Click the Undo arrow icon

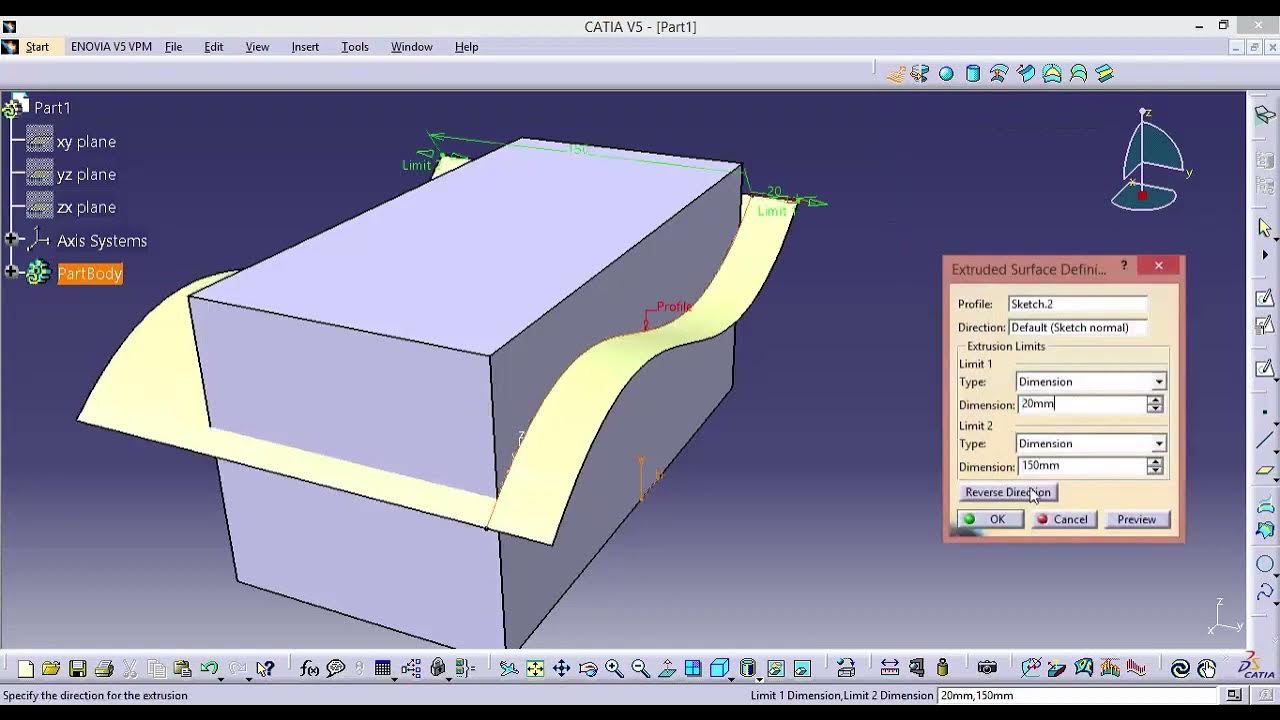[208, 669]
